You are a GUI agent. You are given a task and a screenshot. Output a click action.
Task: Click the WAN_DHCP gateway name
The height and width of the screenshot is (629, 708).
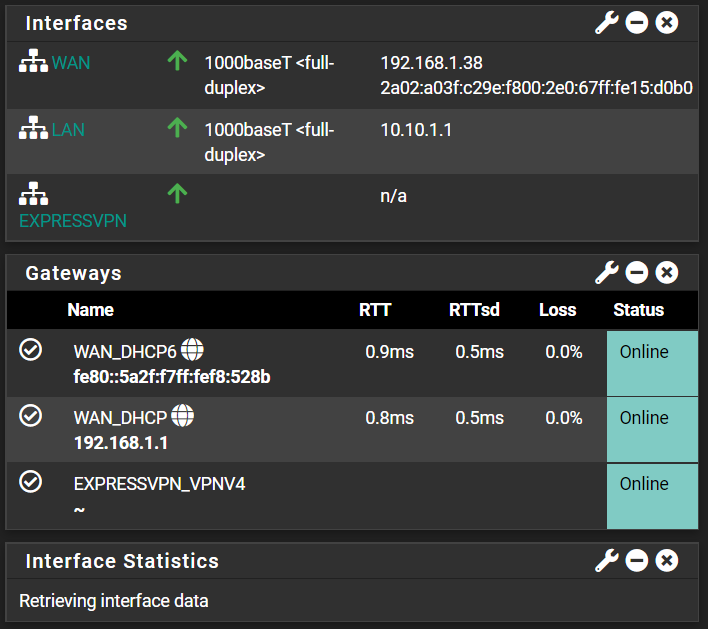coord(120,418)
